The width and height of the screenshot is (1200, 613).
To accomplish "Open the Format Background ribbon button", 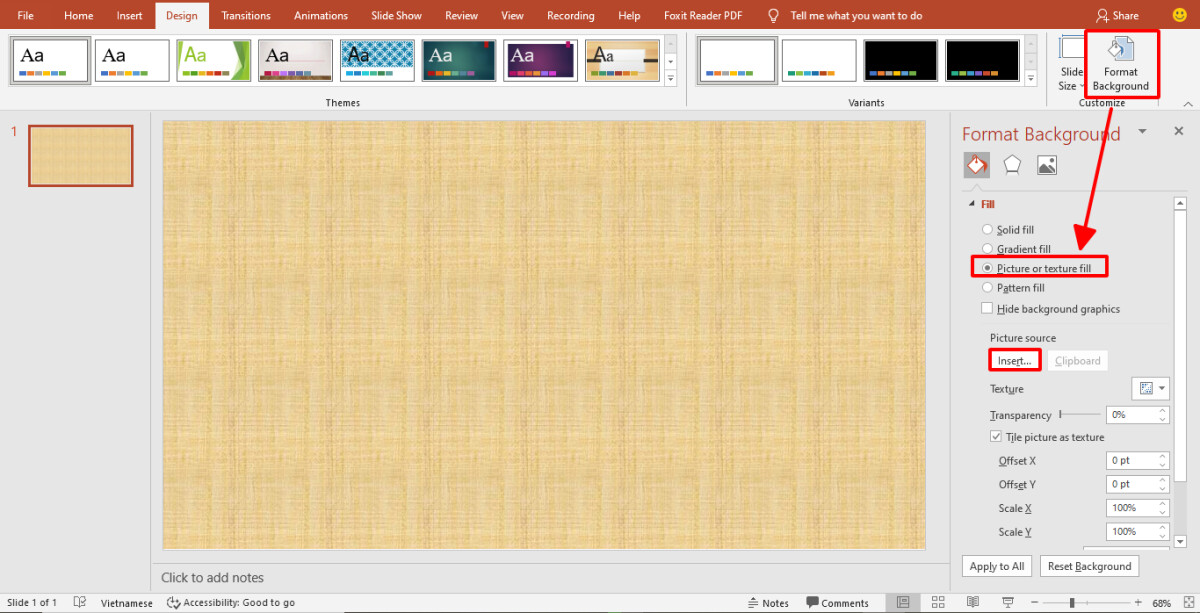I will click(x=1120, y=64).
